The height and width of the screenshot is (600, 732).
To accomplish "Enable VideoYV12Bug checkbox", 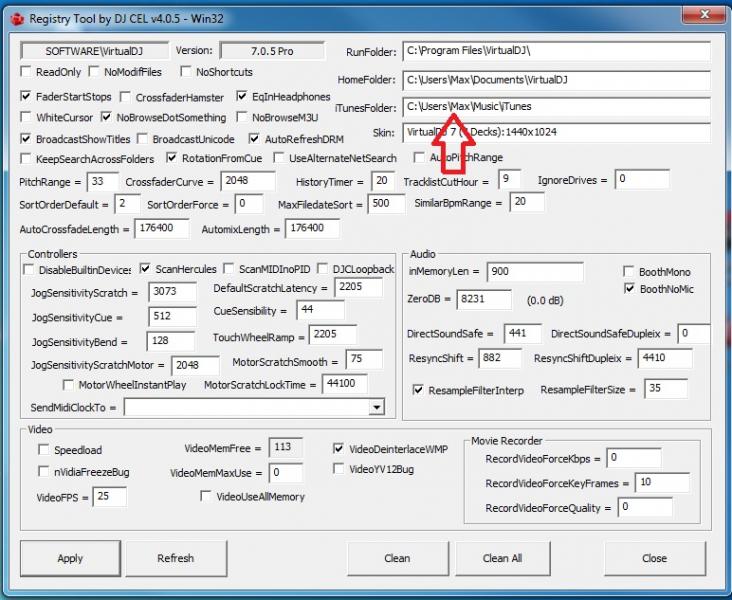I will (339, 469).
